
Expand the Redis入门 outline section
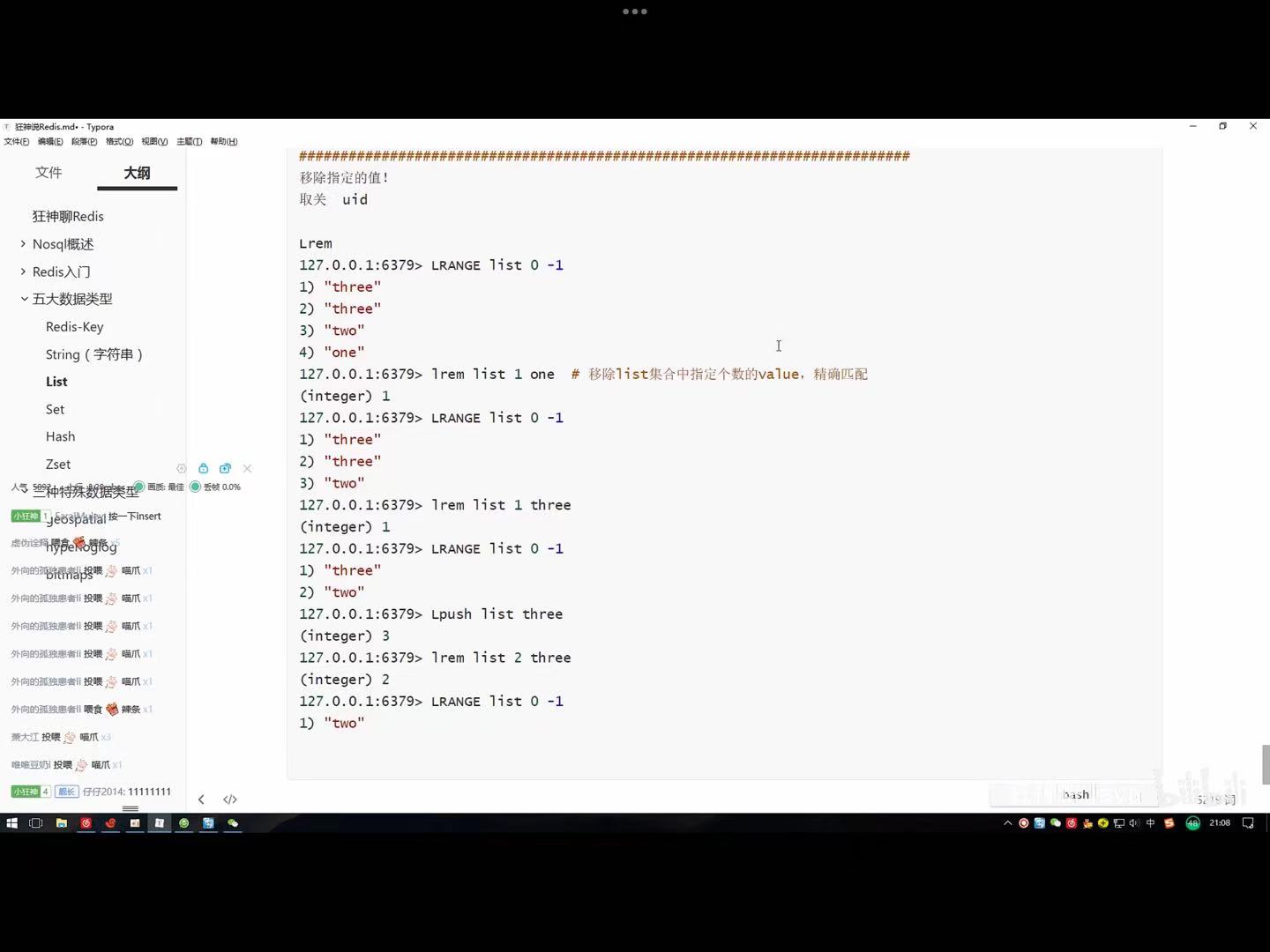point(23,271)
